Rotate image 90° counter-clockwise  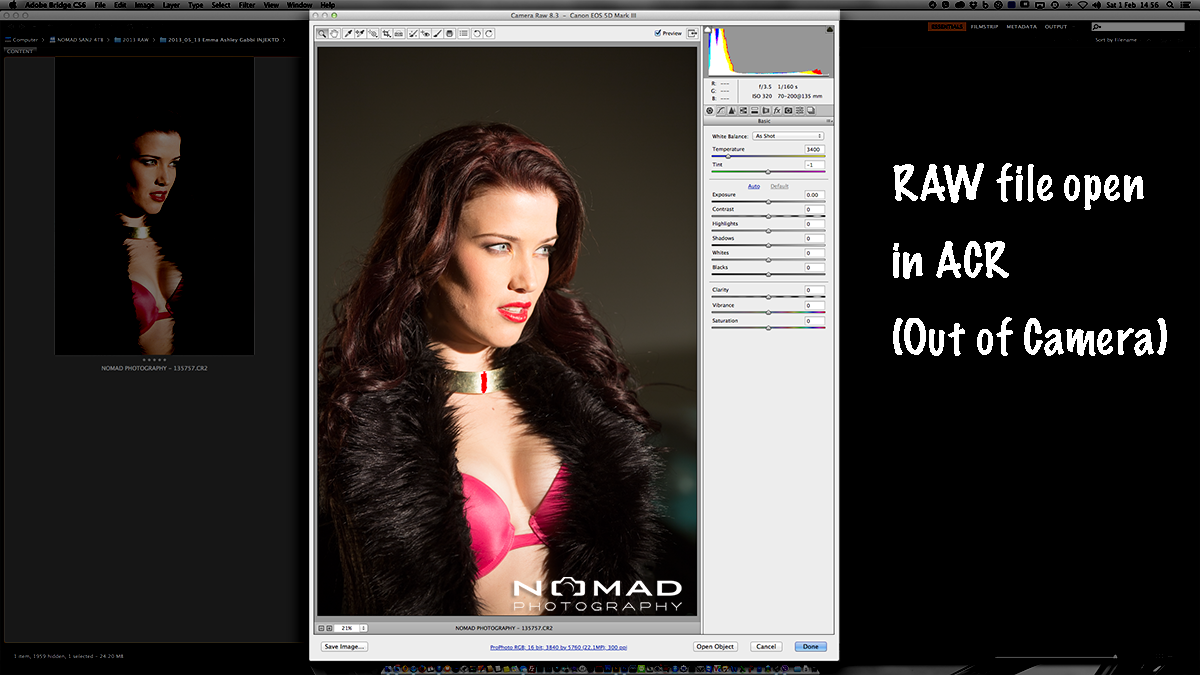477,33
